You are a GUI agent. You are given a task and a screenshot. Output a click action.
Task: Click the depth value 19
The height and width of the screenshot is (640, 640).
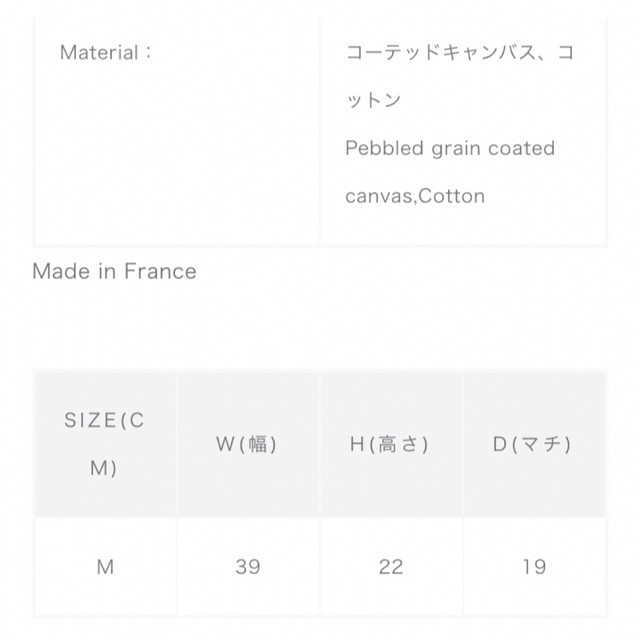click(x=534, y=567)
